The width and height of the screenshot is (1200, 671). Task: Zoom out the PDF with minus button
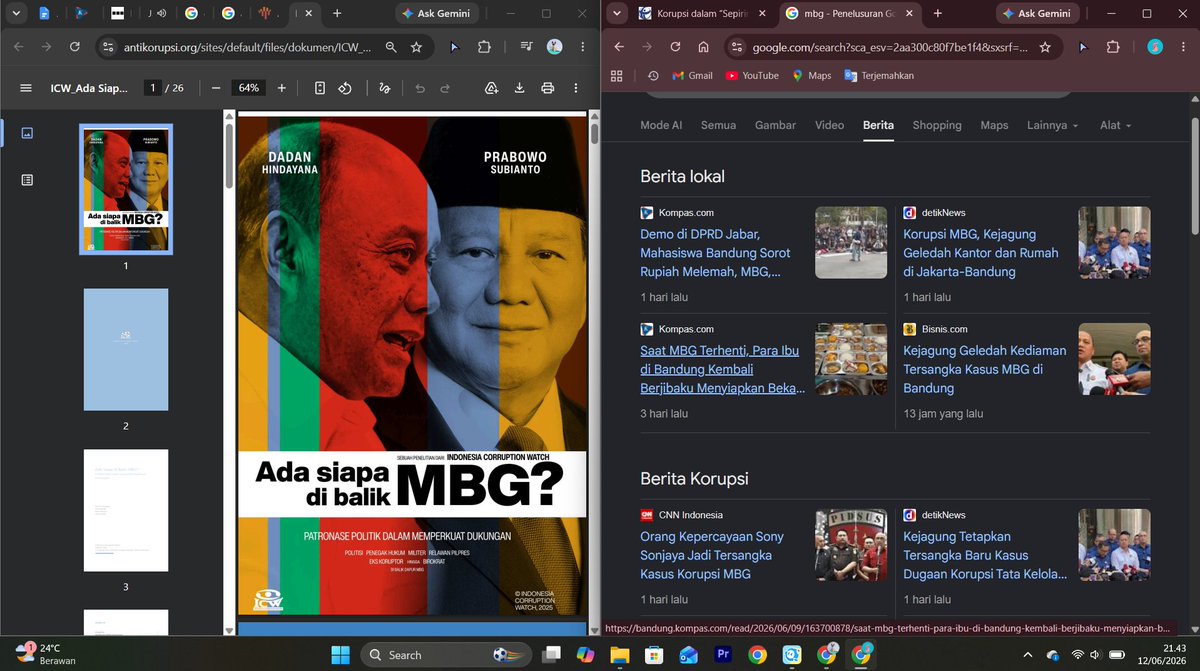coord(216,88)
